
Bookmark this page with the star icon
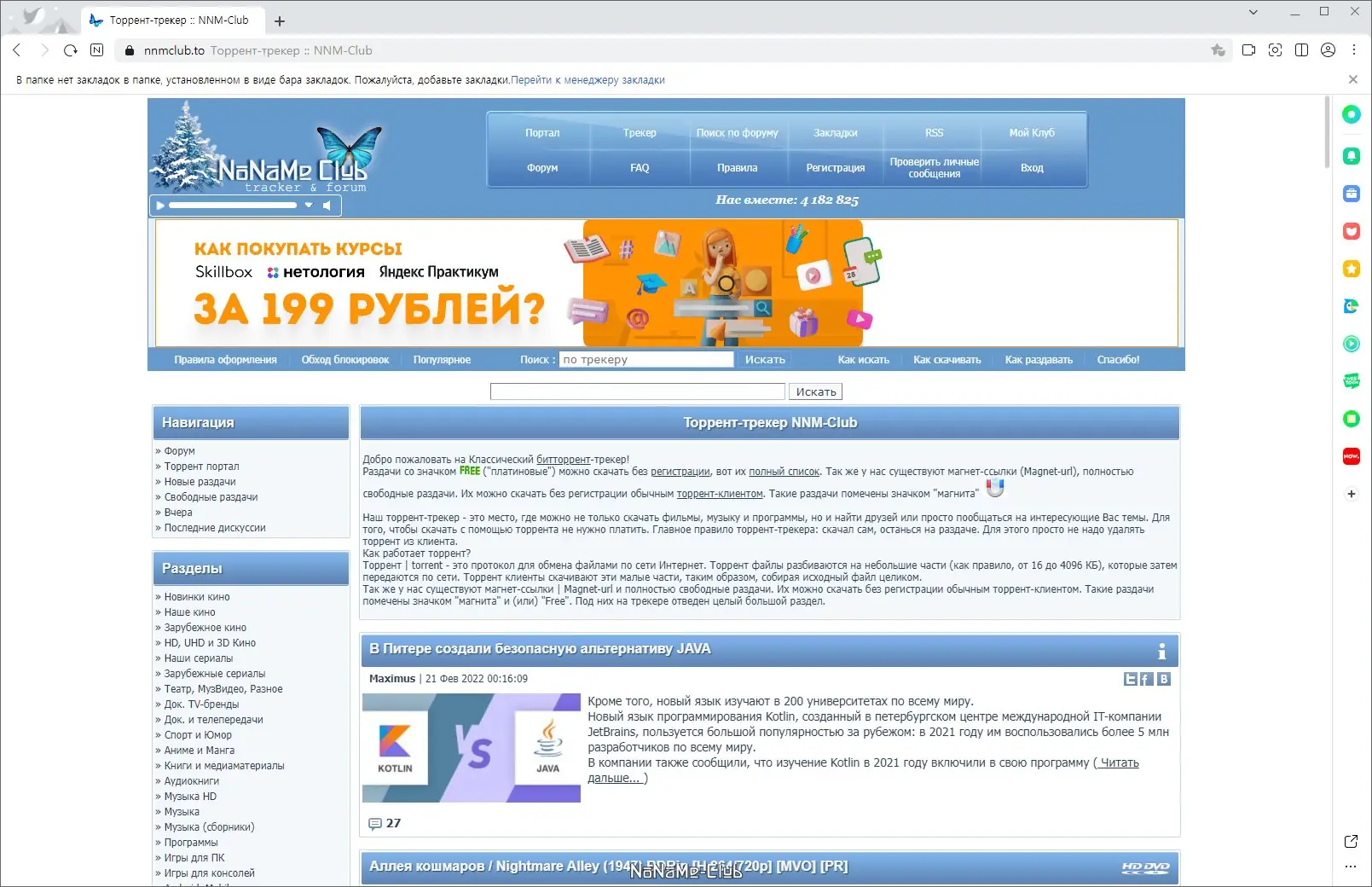click(1219, 50)
